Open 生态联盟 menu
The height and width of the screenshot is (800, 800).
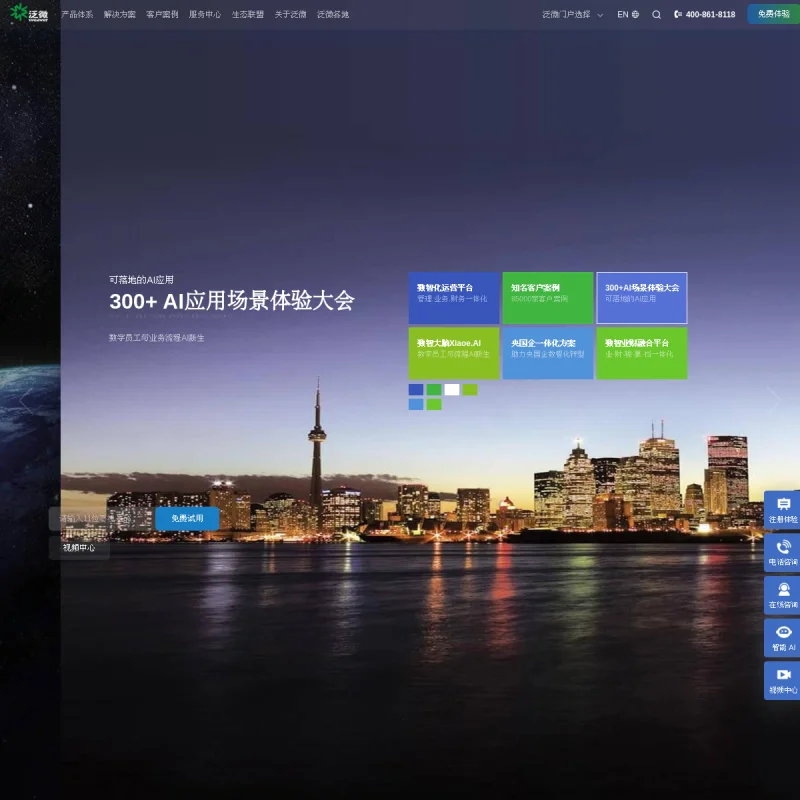(x=247, y=14)
